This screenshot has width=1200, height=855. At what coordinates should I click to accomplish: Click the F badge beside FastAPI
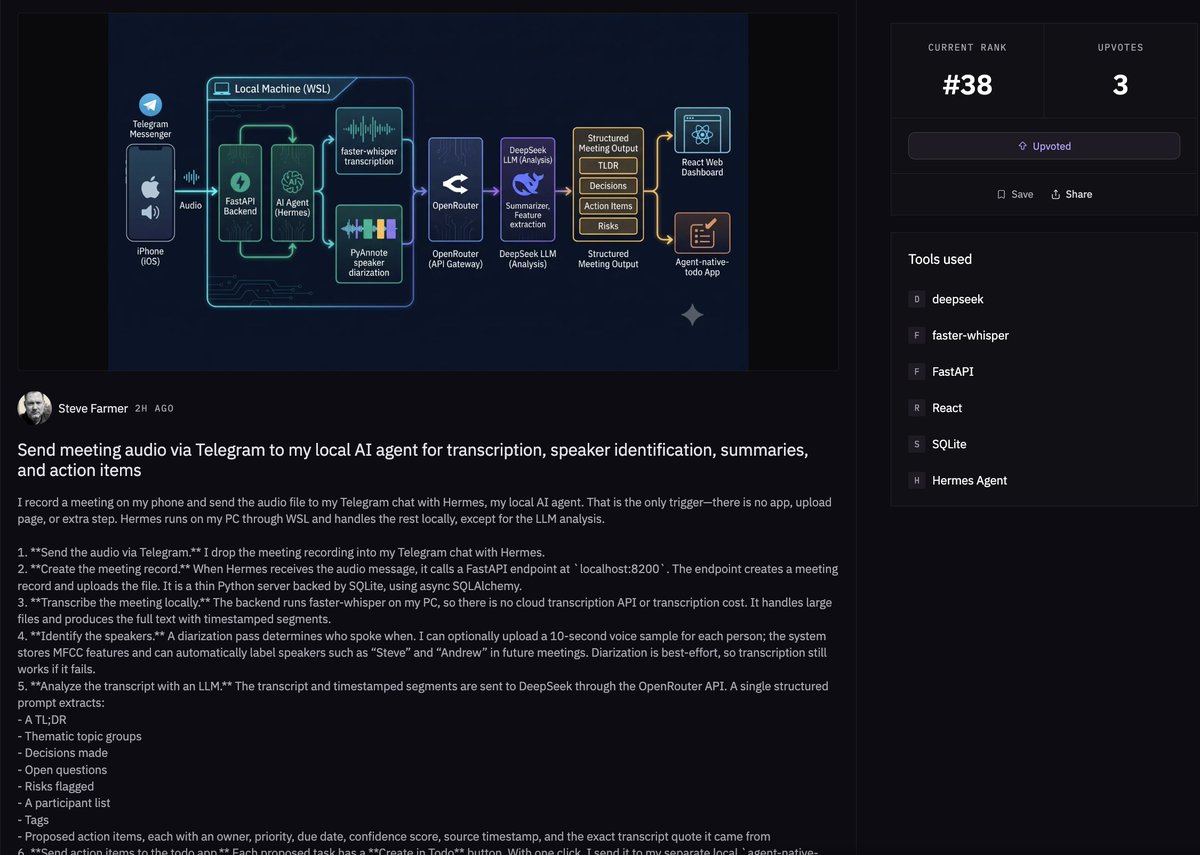pyautogui.click(x=916, y=371)
